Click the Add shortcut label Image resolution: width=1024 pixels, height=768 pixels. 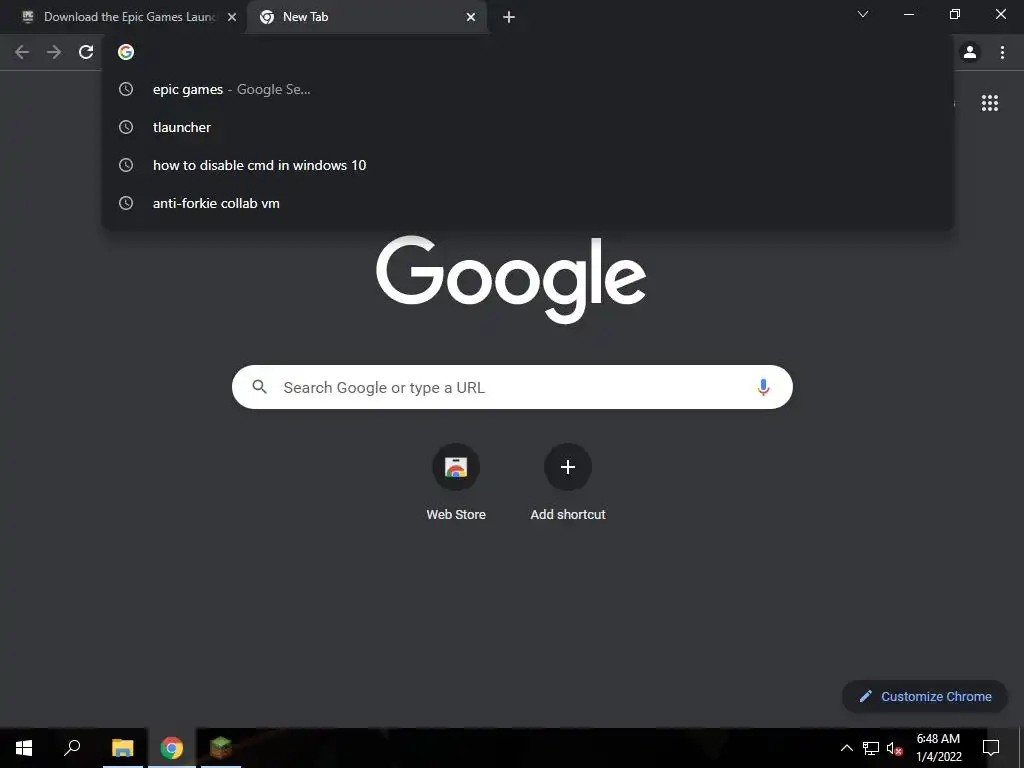pos(568,515)
